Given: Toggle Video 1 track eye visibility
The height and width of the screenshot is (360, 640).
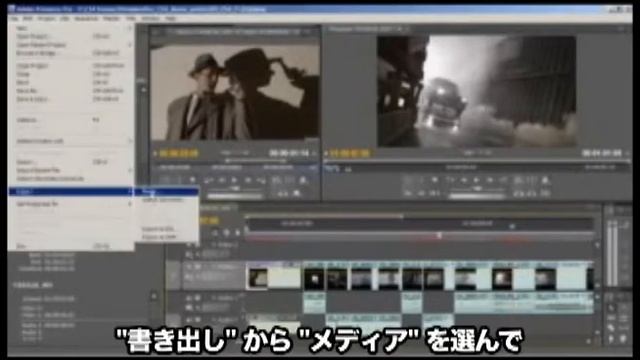Looking at the screenshot, I should (188, 267).
